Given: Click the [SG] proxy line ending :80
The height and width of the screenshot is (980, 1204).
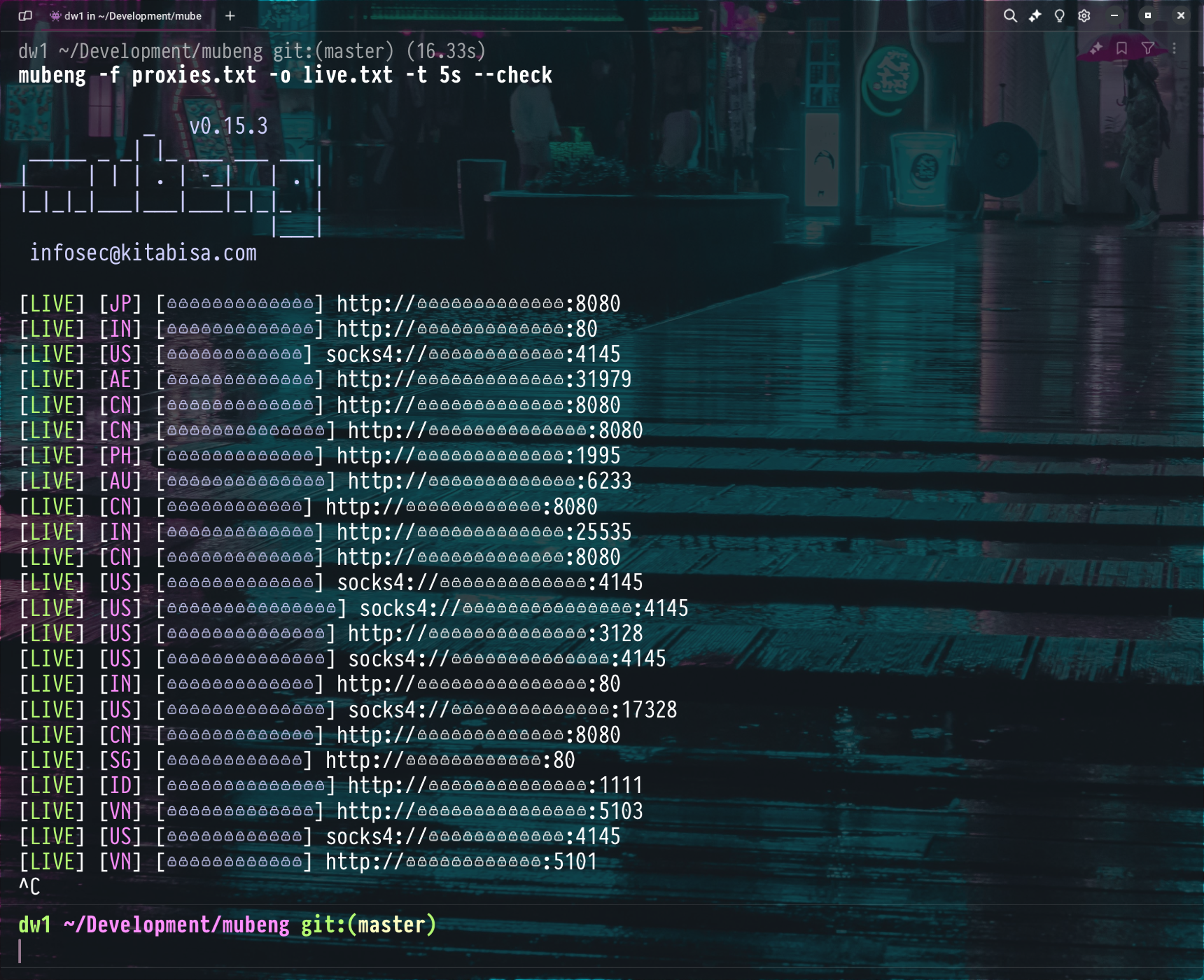Looking at the screenshot, I should 297,760.
